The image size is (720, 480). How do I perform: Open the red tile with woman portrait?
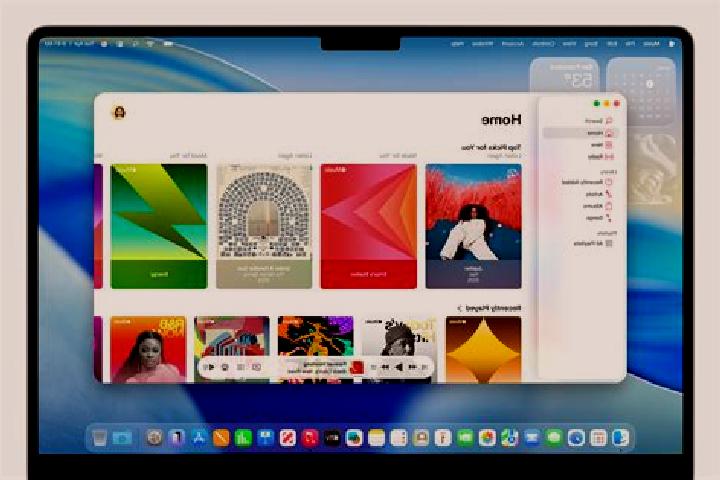click(x=148, y=349)
